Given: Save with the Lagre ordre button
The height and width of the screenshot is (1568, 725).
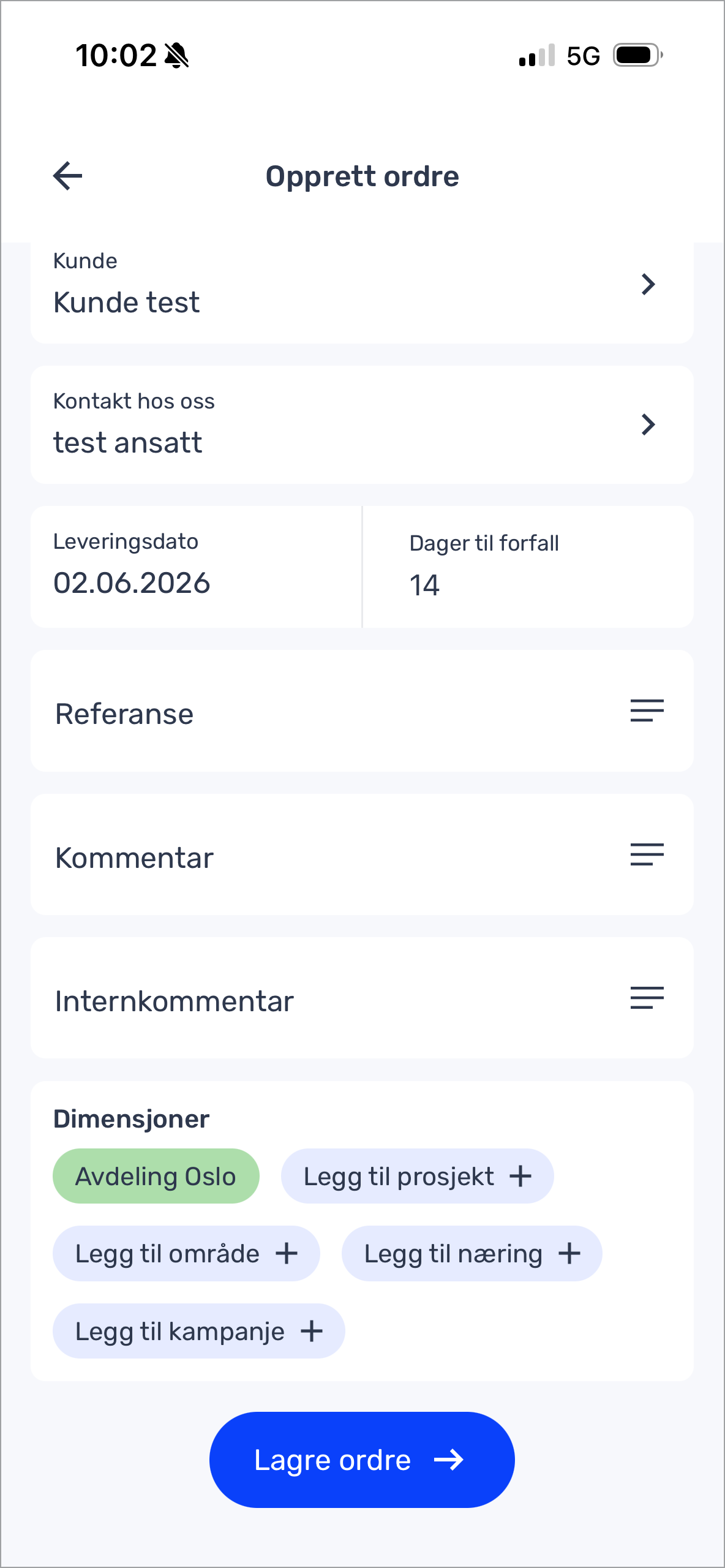Looking at the screenshot, I should (x=362, y=1460).
